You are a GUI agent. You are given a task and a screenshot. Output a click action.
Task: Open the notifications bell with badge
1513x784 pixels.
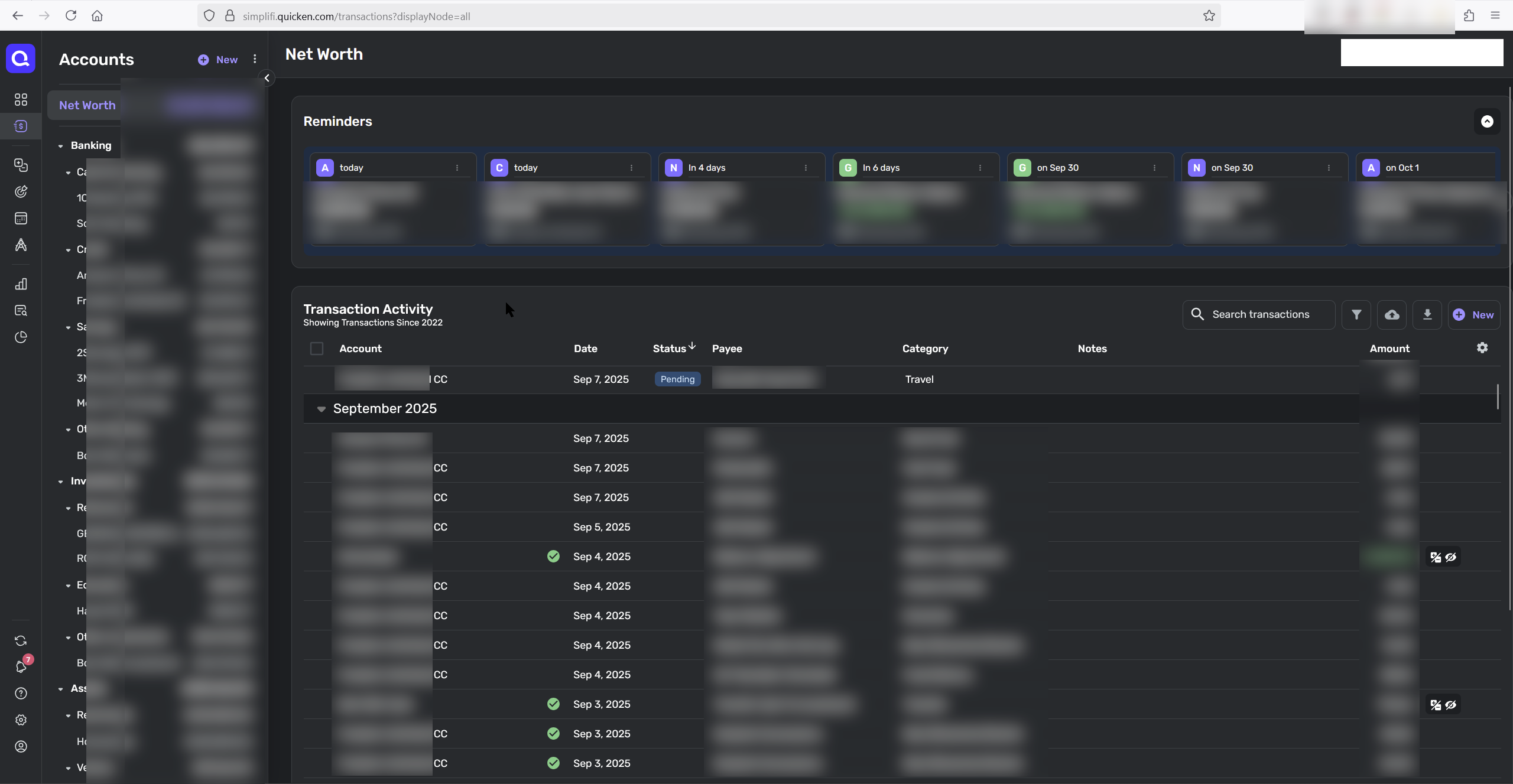tap(21, 666)
